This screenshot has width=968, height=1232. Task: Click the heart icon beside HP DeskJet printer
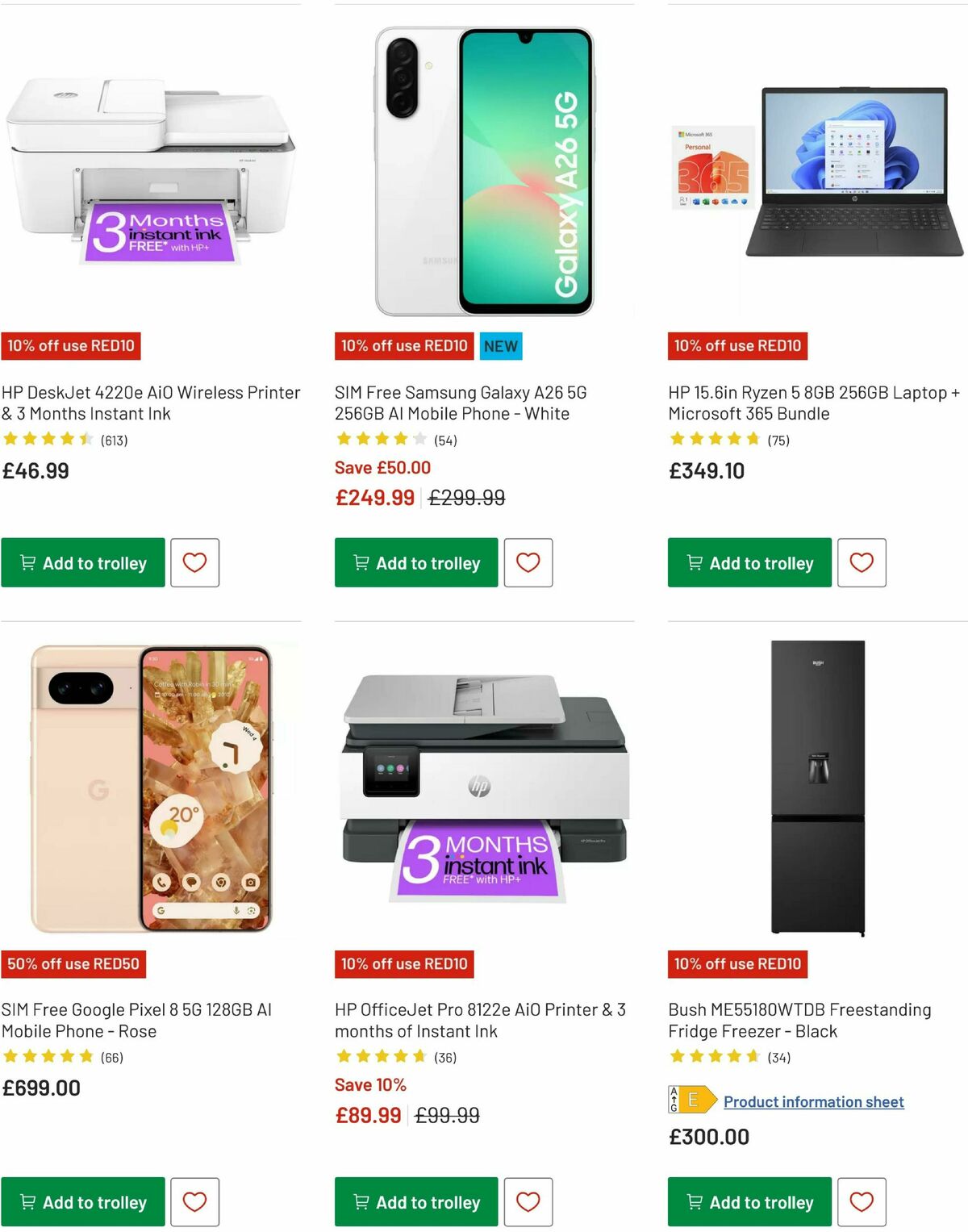[194, 562]
